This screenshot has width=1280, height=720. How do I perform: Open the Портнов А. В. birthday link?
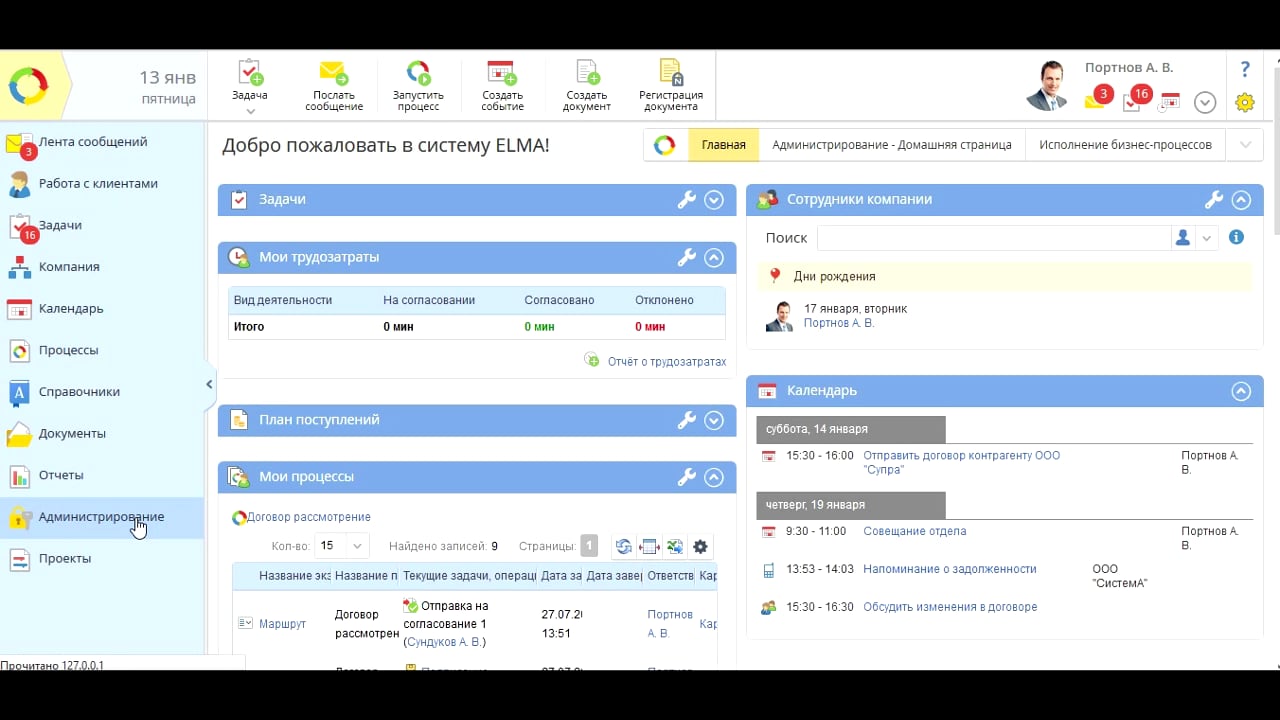[x=839, y=323]
